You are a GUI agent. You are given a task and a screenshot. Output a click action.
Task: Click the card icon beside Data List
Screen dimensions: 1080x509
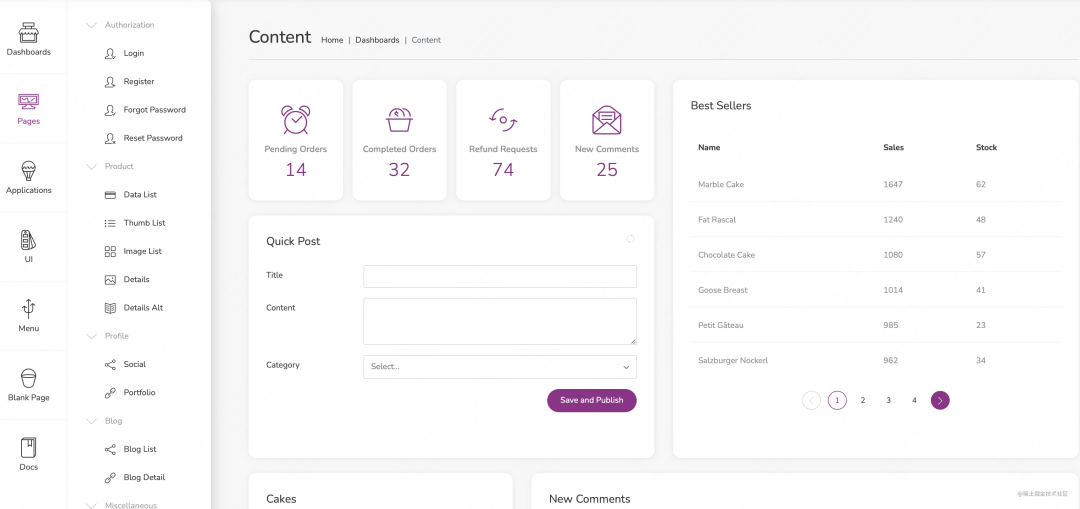tap(110, 195)
